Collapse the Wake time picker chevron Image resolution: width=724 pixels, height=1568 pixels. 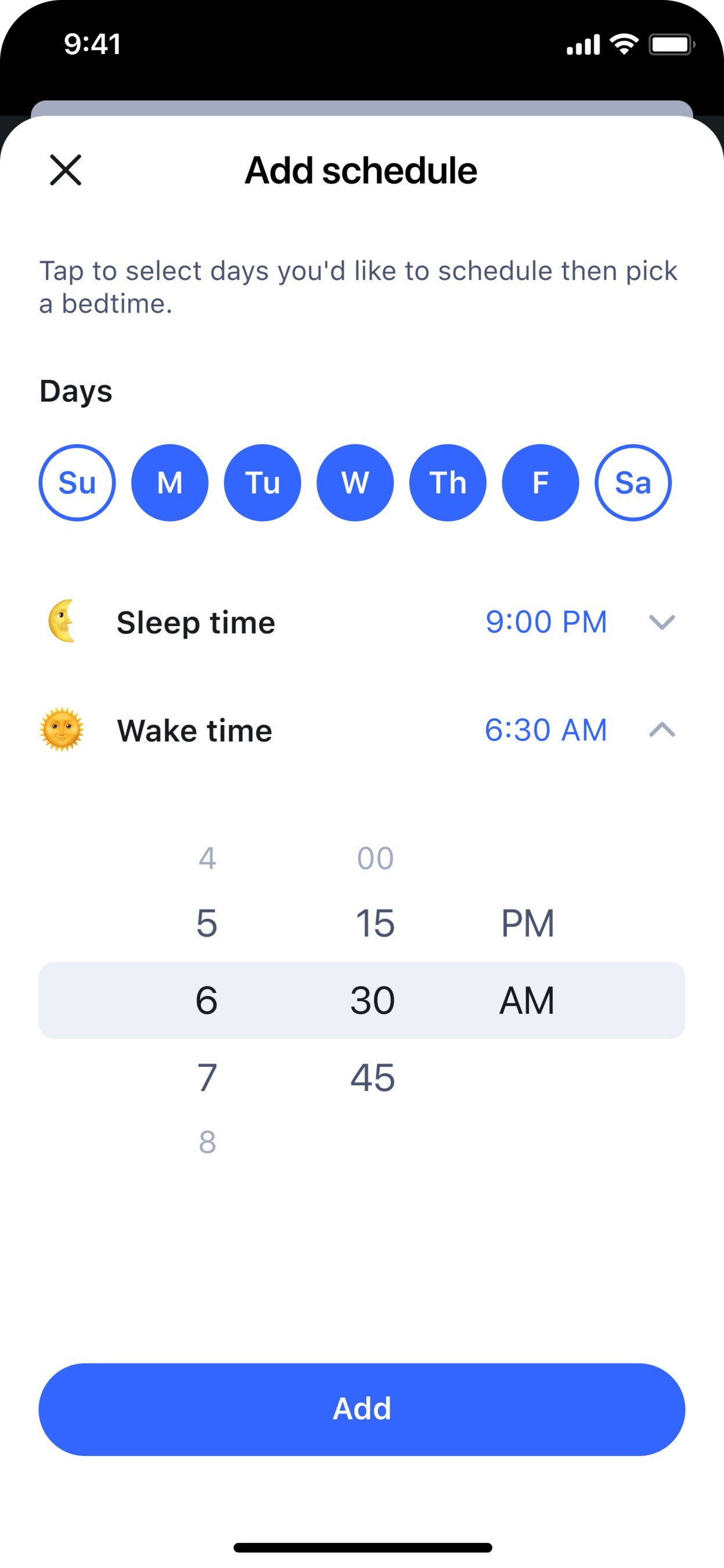[x=662, y=729]
